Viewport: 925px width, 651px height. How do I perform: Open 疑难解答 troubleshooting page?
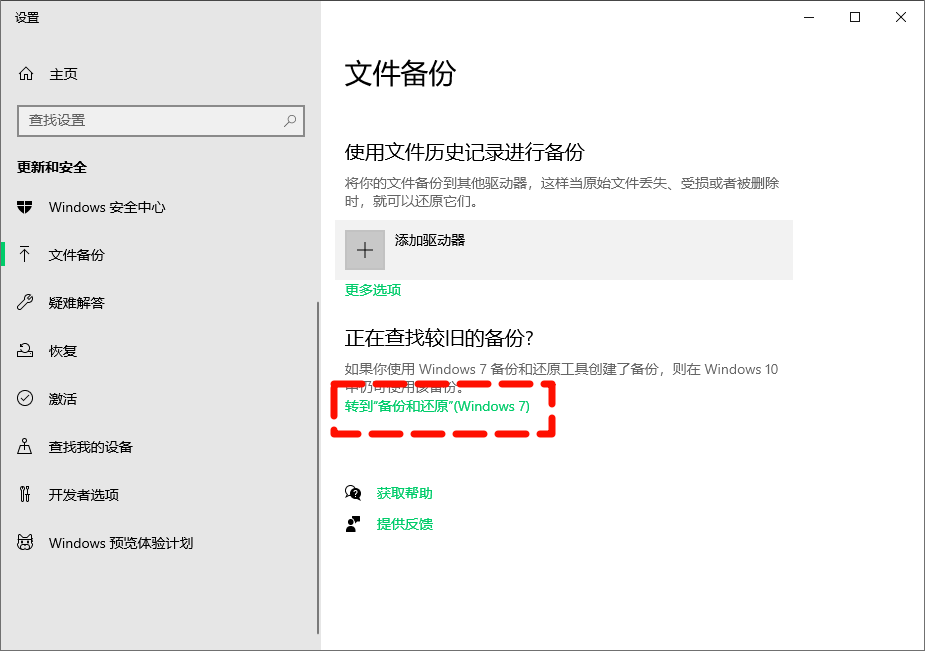pos(76,303)
